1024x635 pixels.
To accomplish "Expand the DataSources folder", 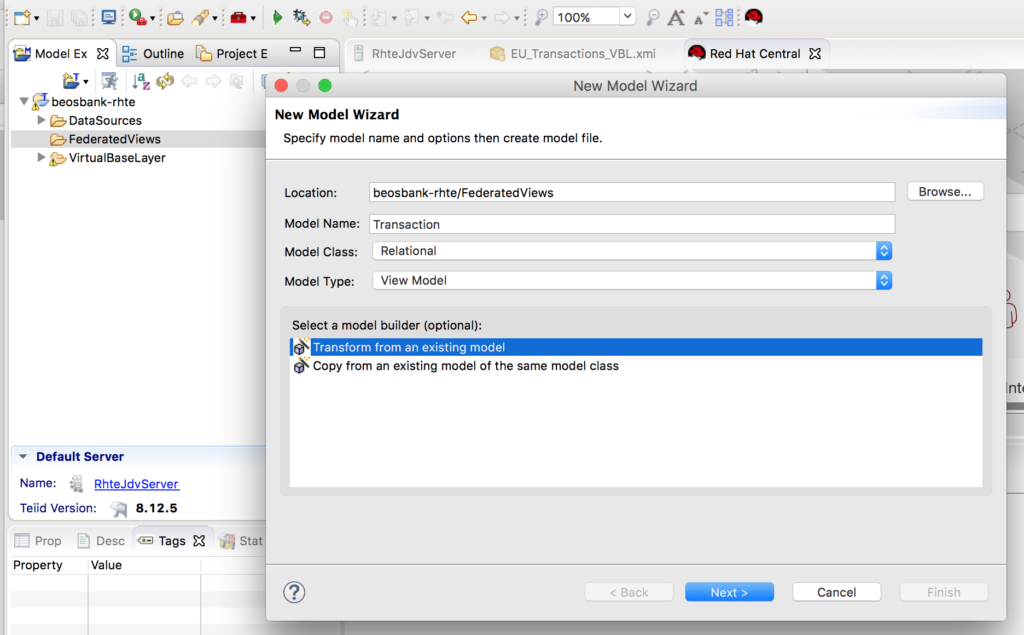I will tap(41, 122).
